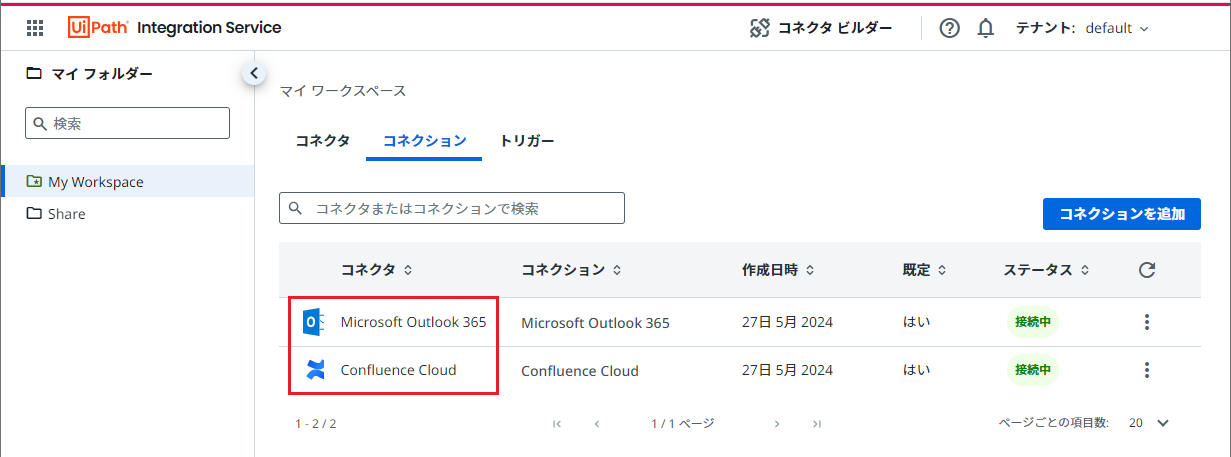Viewport: 1231px width, 457px height.
Task: Click the Confluence Cloud connector name
Action: click(x=398, y=370)
